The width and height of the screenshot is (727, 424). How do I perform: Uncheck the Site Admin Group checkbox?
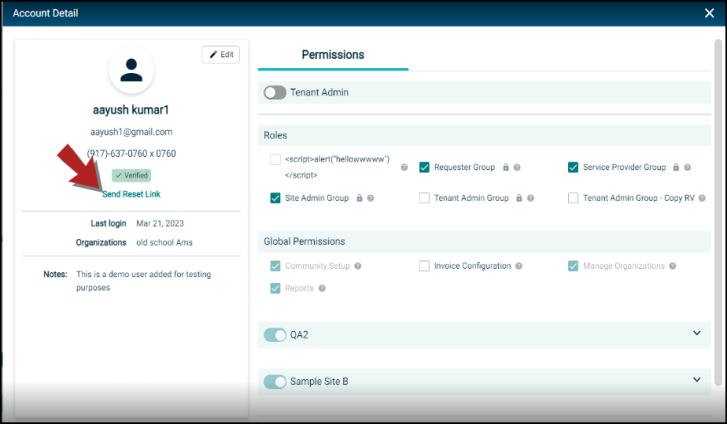275,198
